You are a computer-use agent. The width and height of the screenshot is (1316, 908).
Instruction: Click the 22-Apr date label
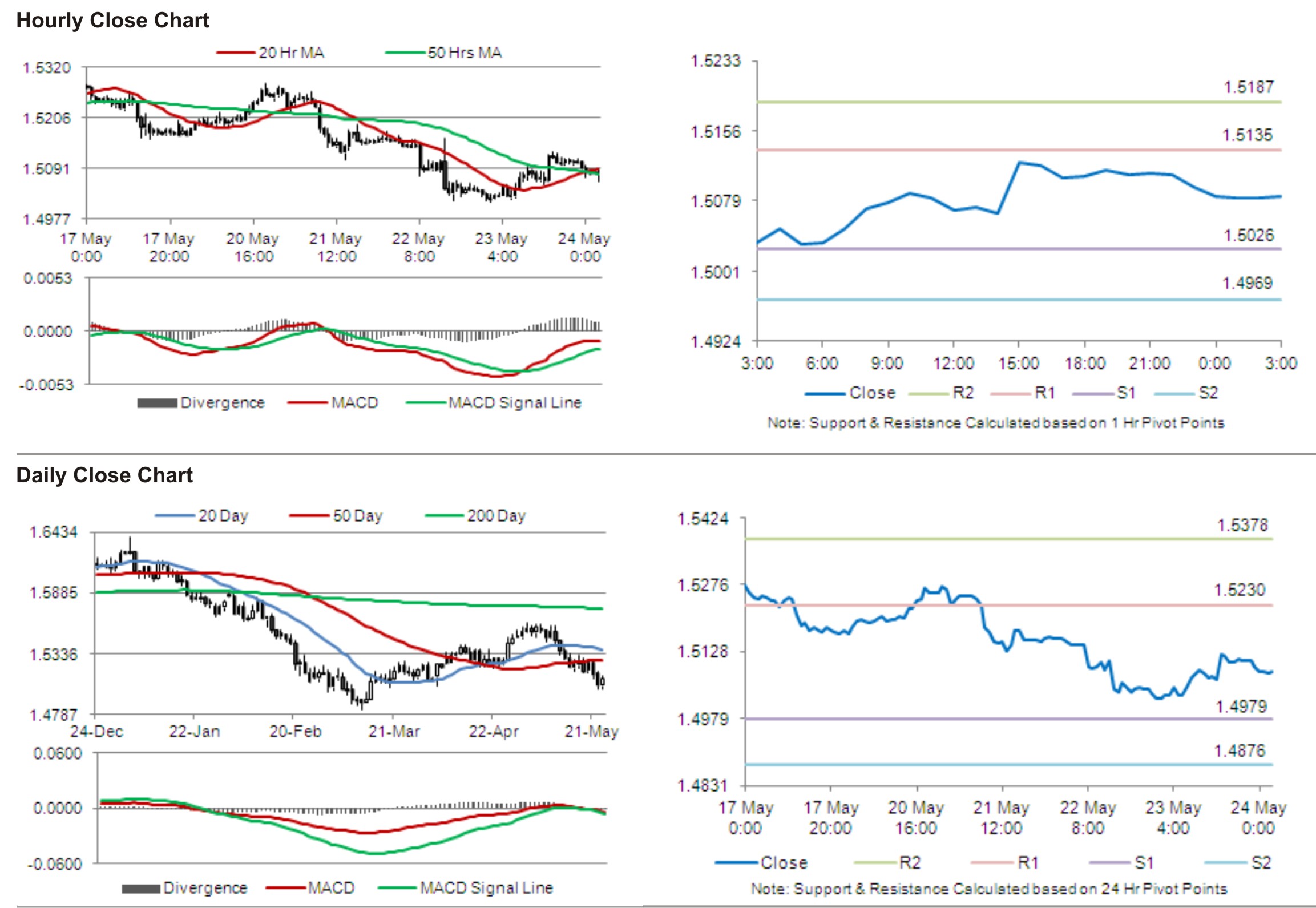pos(494,732)
